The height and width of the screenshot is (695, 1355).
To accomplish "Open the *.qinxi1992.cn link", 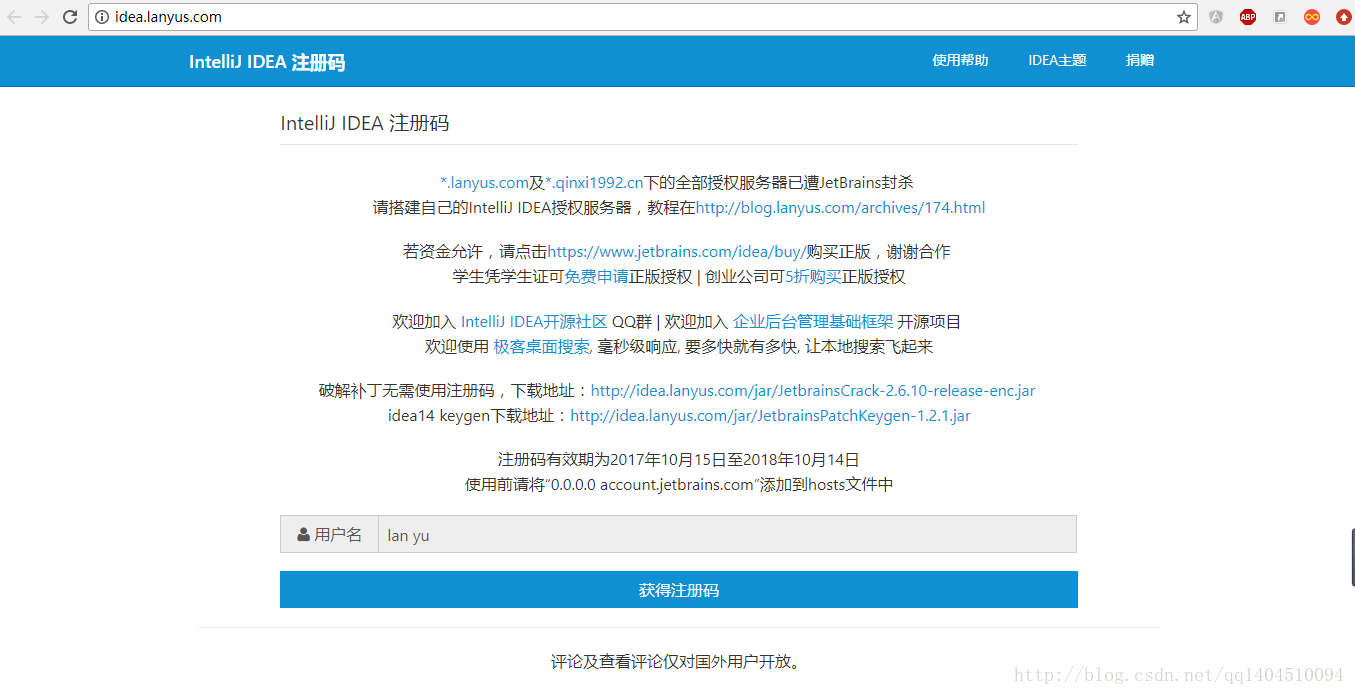I will coord(594,182).
